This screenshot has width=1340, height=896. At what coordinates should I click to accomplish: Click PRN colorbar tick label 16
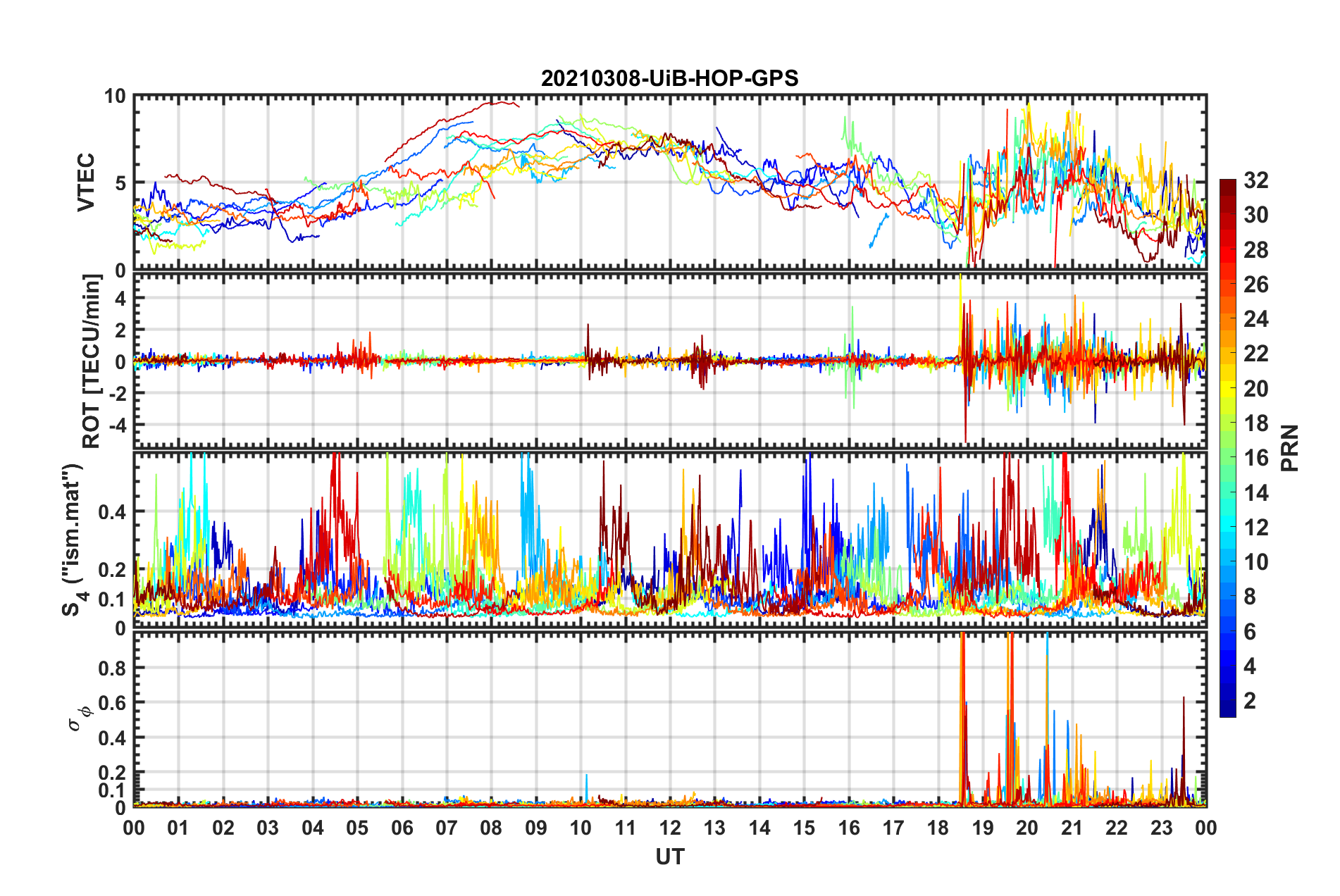pyautogui.click(x=1255, y=458)
